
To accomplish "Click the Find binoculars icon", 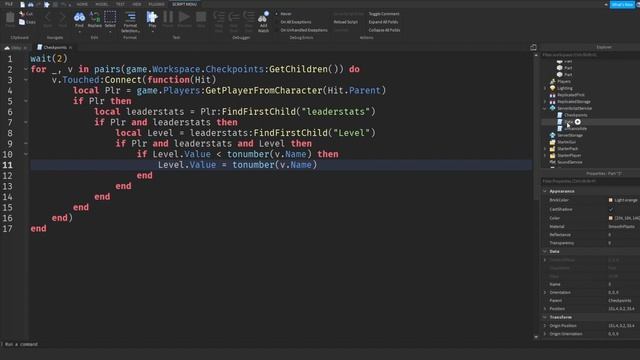I will pos(79,17).
